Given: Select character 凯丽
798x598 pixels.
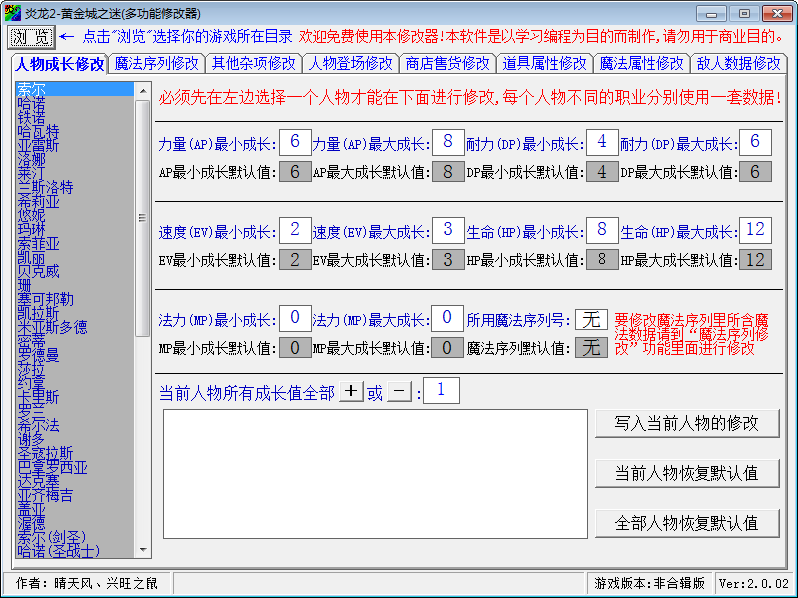Looking at the screenshot, I should [x=75, y=258].
